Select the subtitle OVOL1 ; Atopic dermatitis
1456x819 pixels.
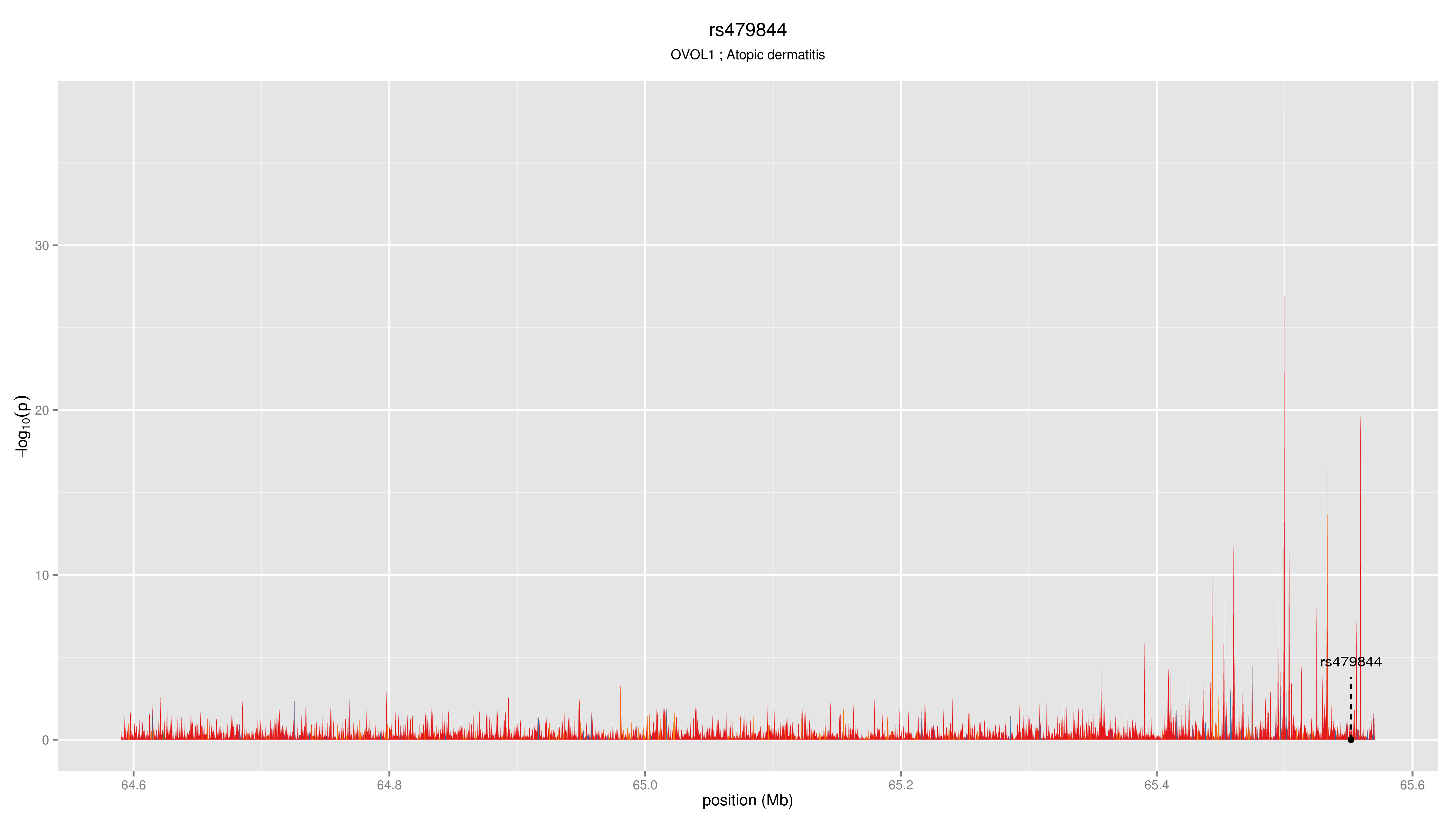point(747,55)
